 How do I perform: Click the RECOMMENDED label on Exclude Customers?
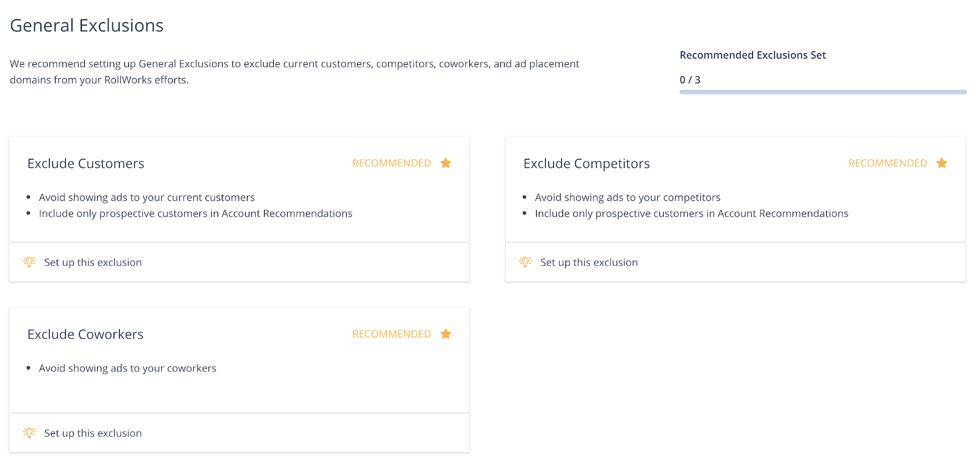point(391,163)
